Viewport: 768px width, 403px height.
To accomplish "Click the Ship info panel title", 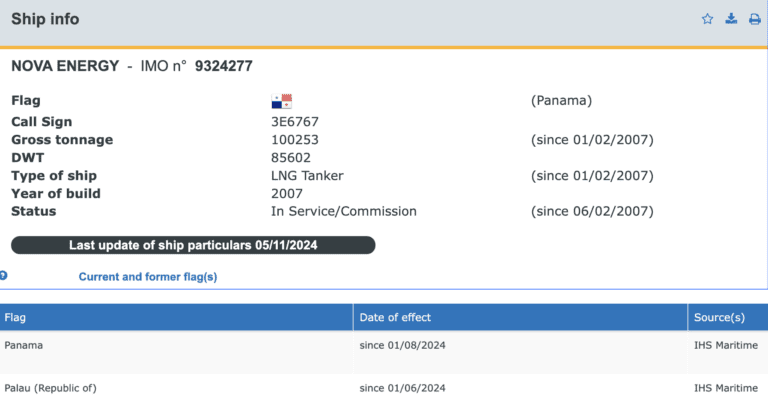I will pos(45,19).
